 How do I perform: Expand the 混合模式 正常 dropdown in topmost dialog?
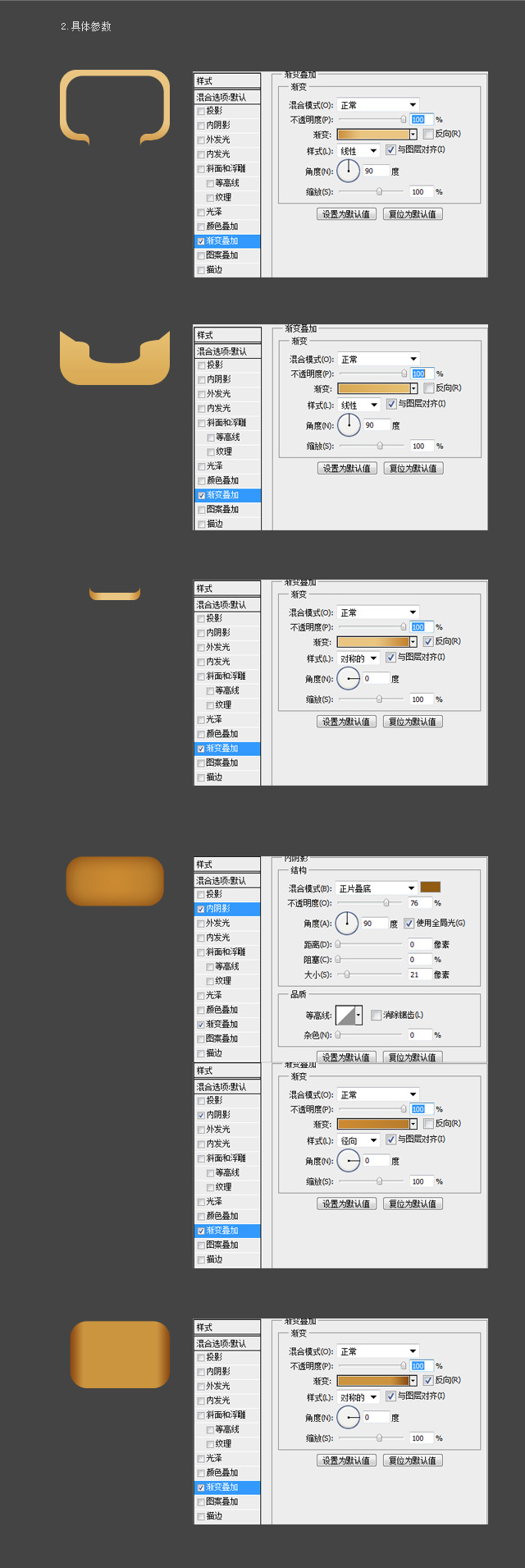[378, 105]
